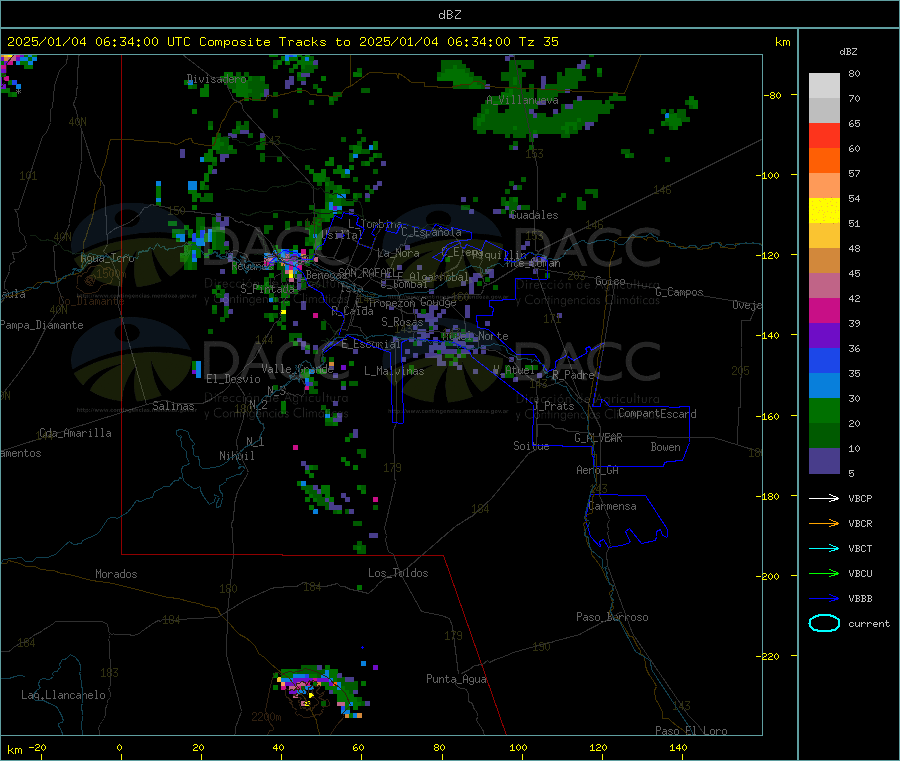Select the 5 dBZ purple color swatch
This screenshot has width=900, height=761.
824,461
